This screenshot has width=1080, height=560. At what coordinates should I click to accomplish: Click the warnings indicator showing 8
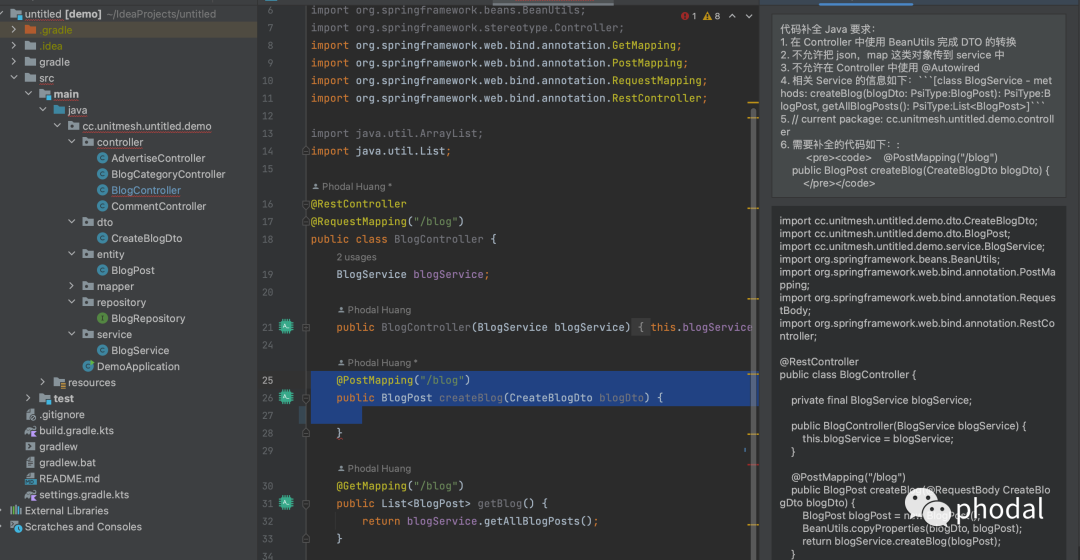(712, 16)
